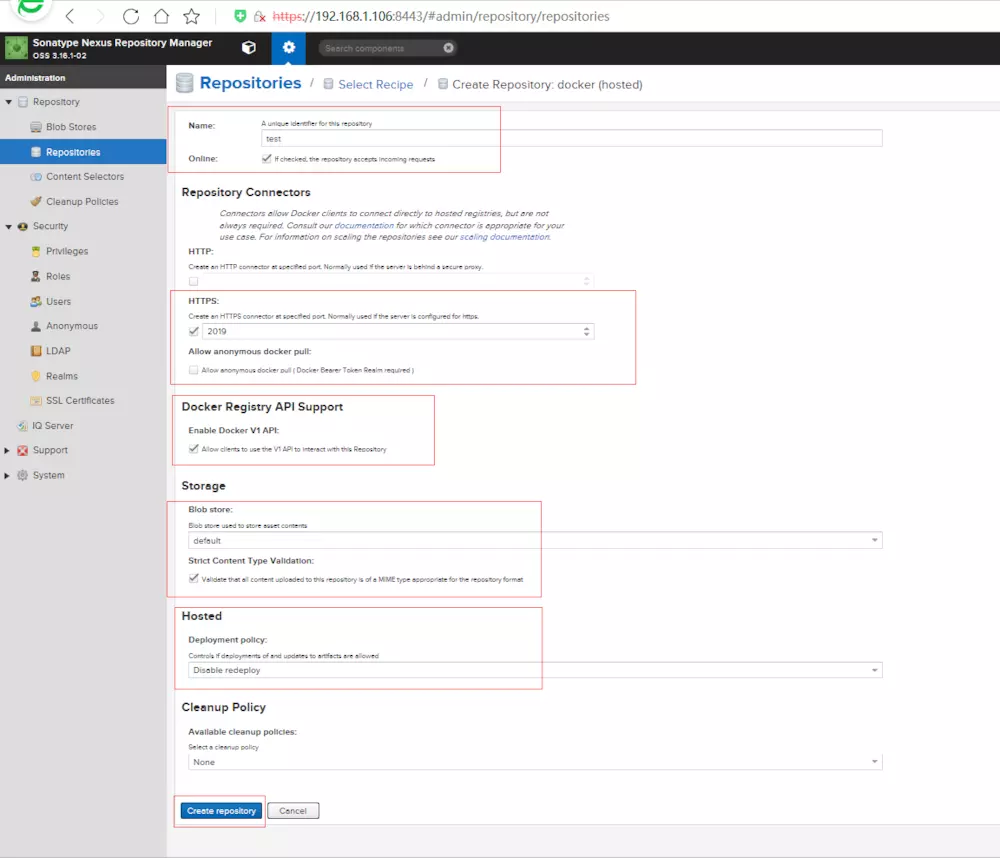Viewport: 1000px width, 858px height.
Task: Click the Roles icon
Action: click(36, 276)
